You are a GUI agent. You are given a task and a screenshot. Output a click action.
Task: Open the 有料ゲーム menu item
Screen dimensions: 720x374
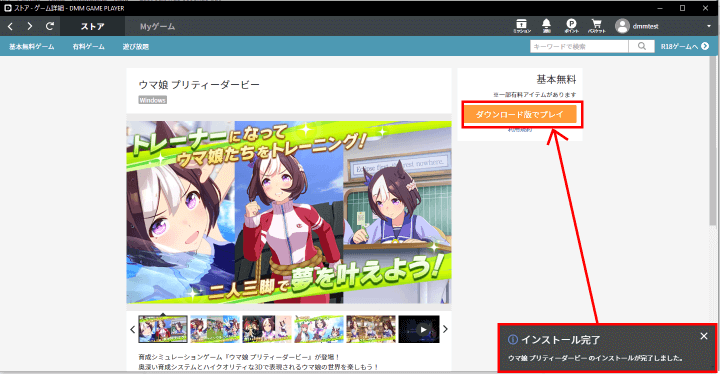pos(89,46)
